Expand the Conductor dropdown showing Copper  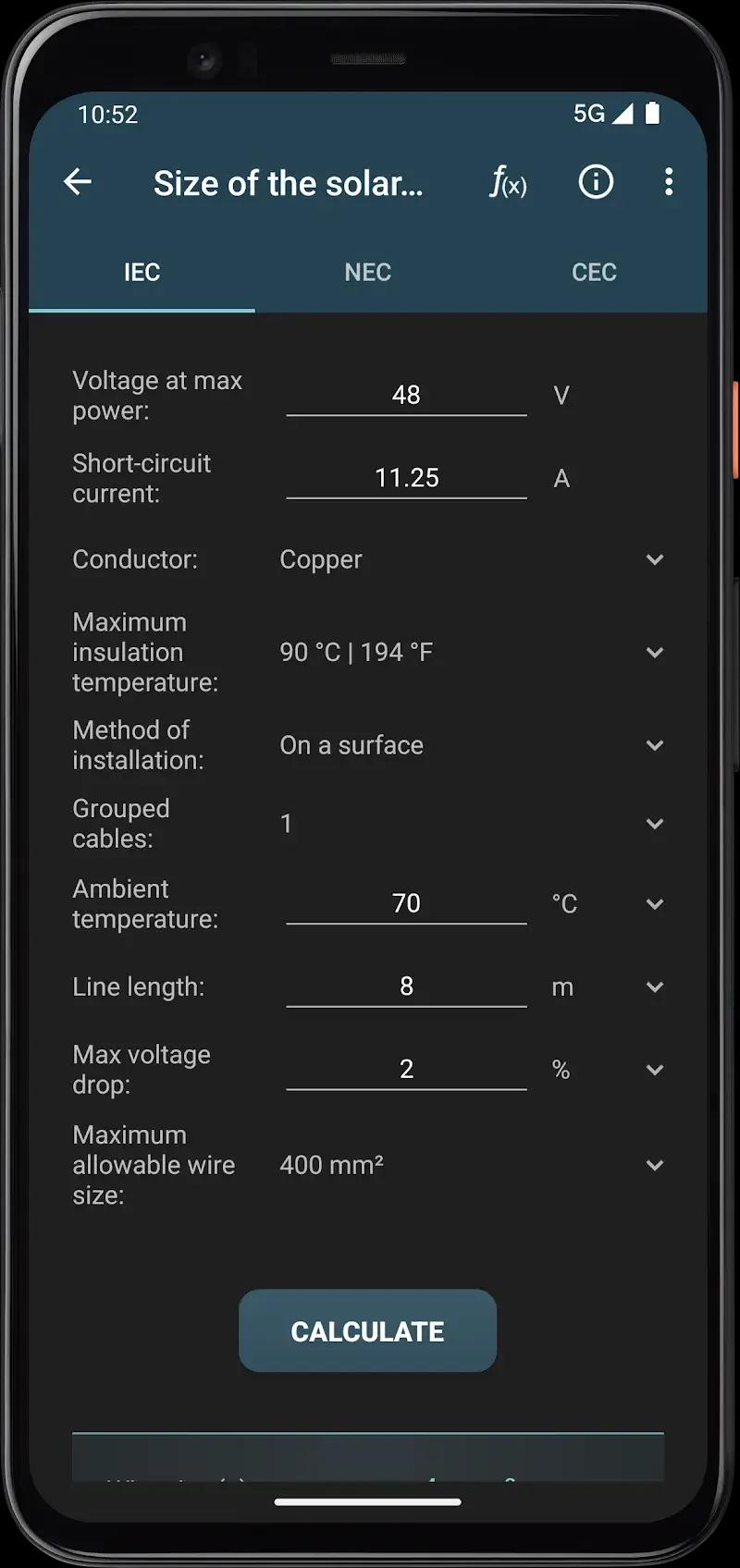654,559
